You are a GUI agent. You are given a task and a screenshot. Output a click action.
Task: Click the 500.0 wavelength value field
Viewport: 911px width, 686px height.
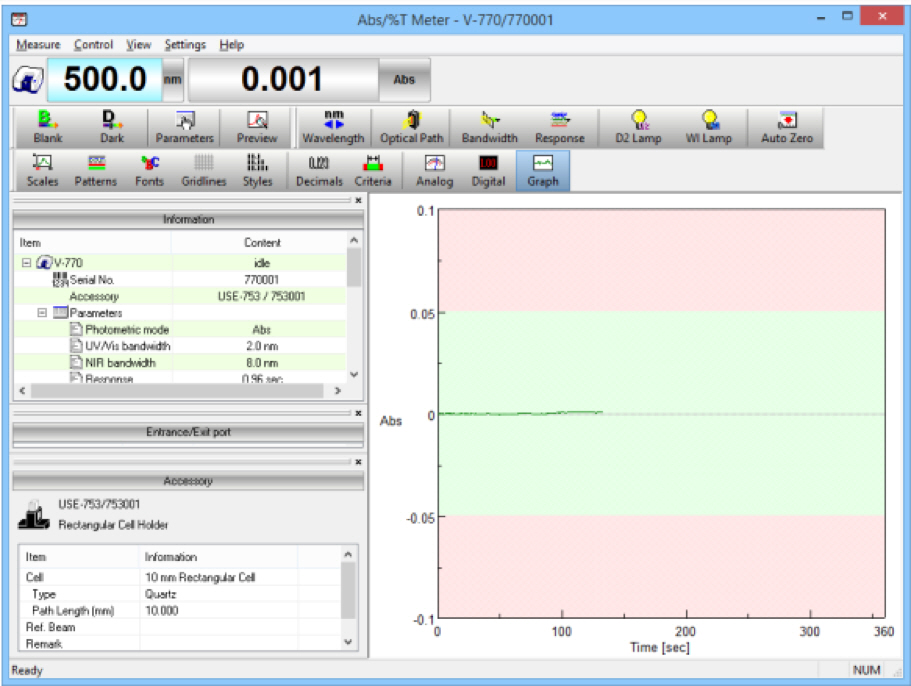[103, 80]
